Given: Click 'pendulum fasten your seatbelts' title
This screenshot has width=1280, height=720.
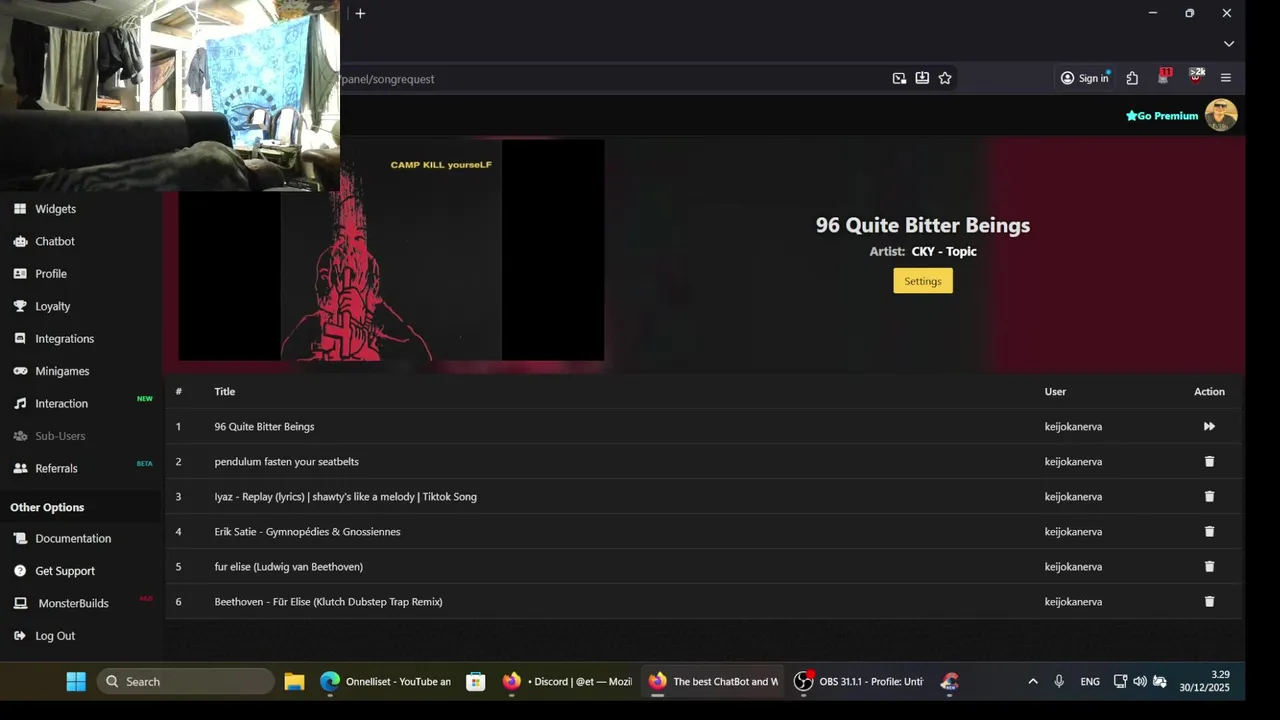Looking at the screenshot, I should tap(286, 461).
